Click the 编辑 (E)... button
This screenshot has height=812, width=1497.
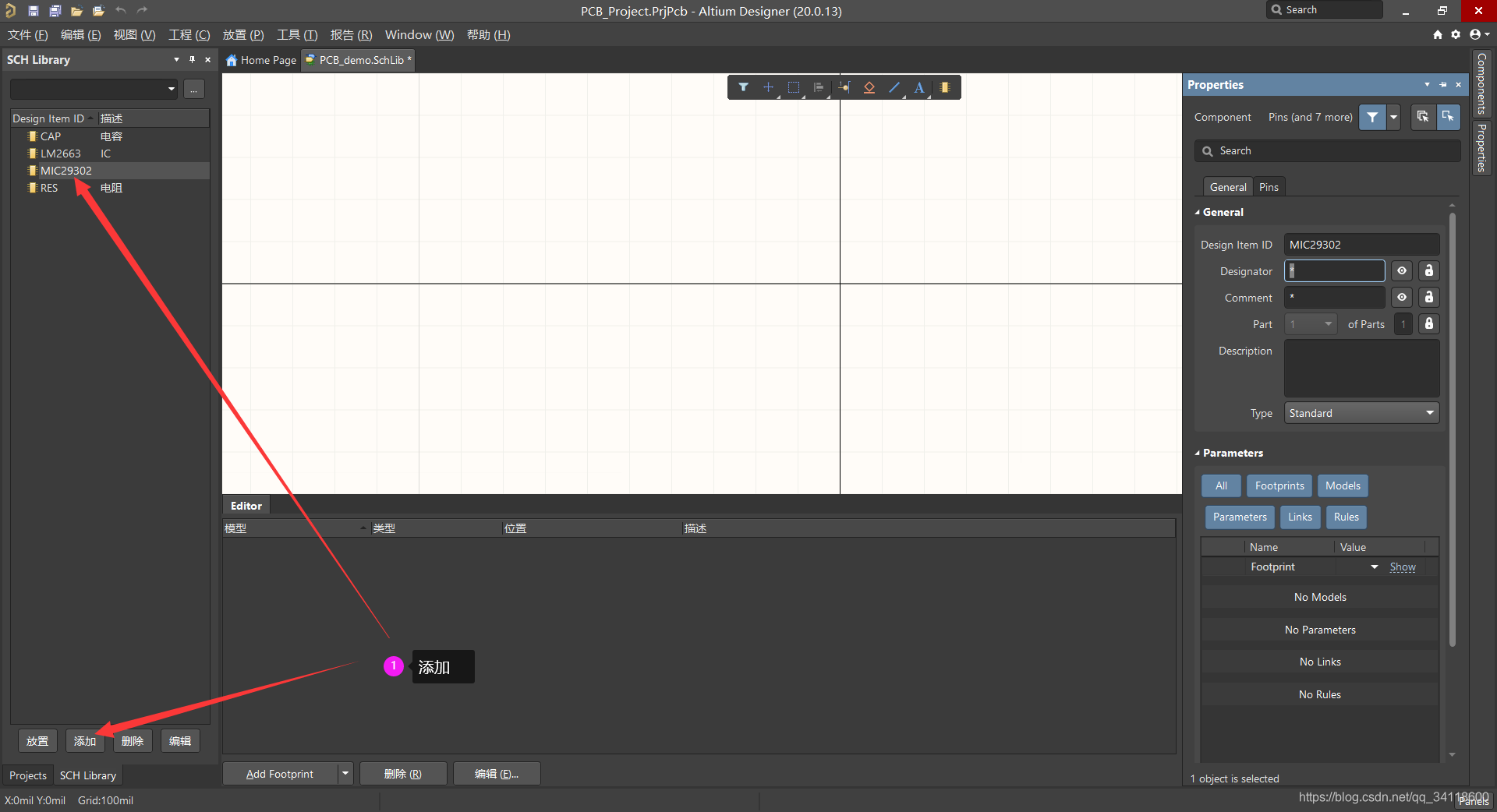[497, 774]
